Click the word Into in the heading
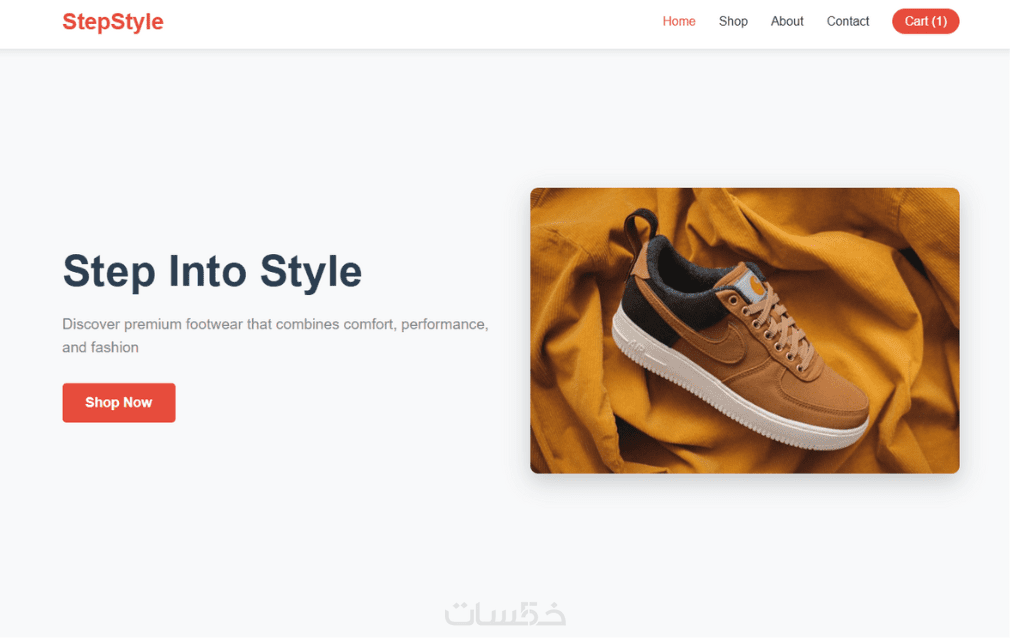The width and height of the screenshot is (1011, 639). [x=208, y=271]
